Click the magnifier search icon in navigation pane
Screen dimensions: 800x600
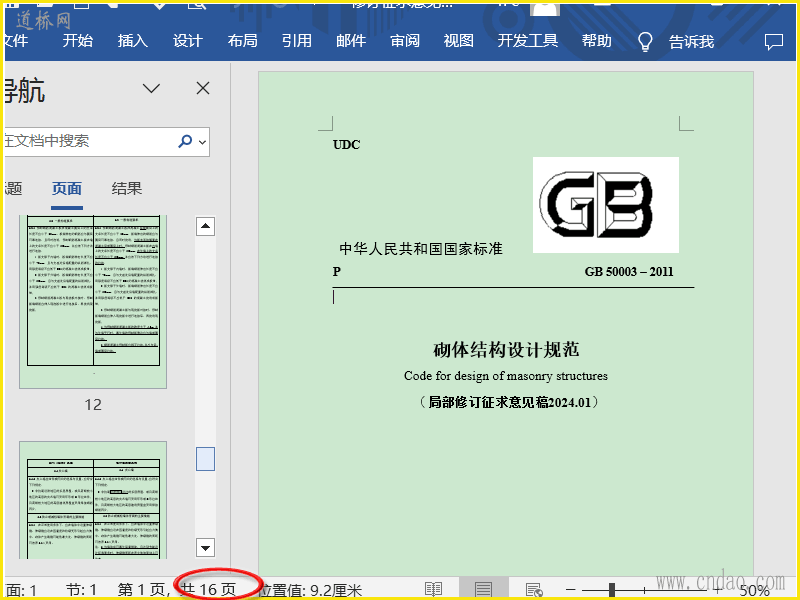point(185,141)
